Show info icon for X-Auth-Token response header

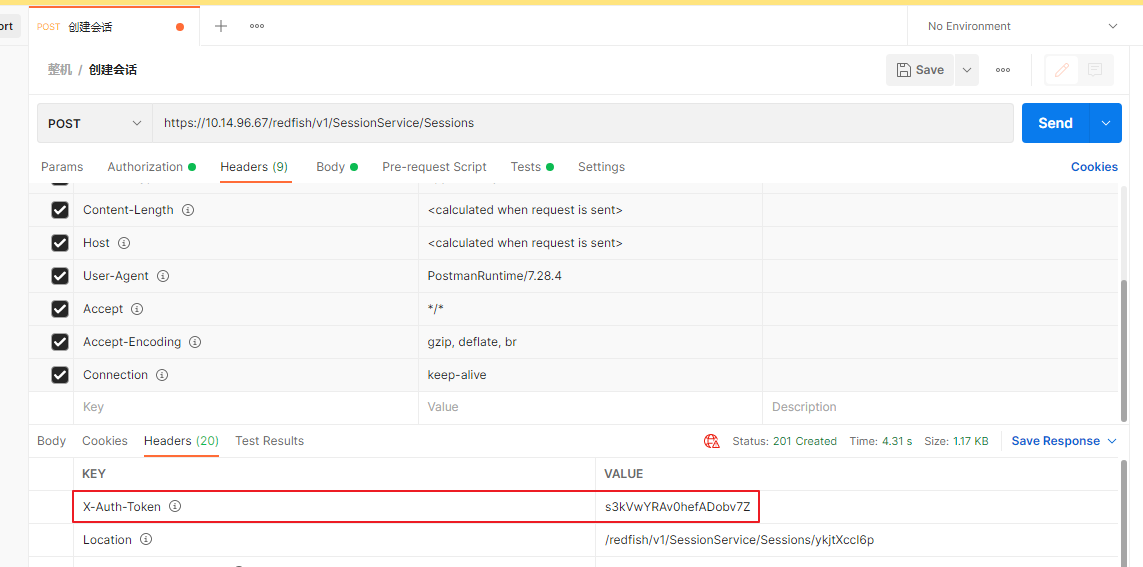175,507
